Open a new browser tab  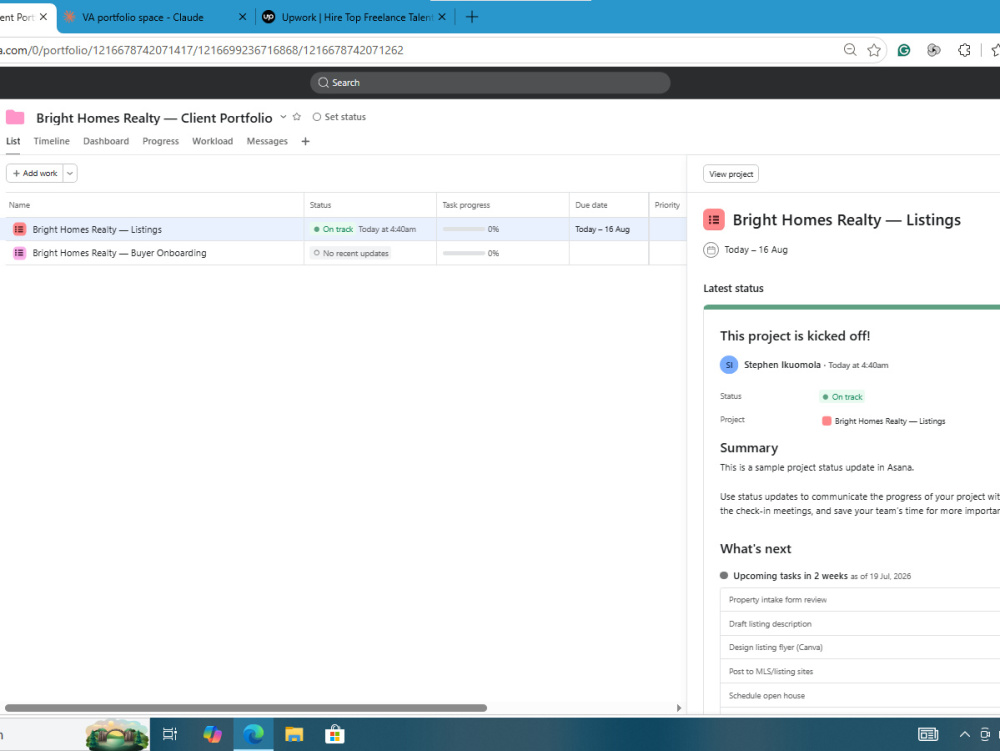pyautogui.click(x=472, y=17)
